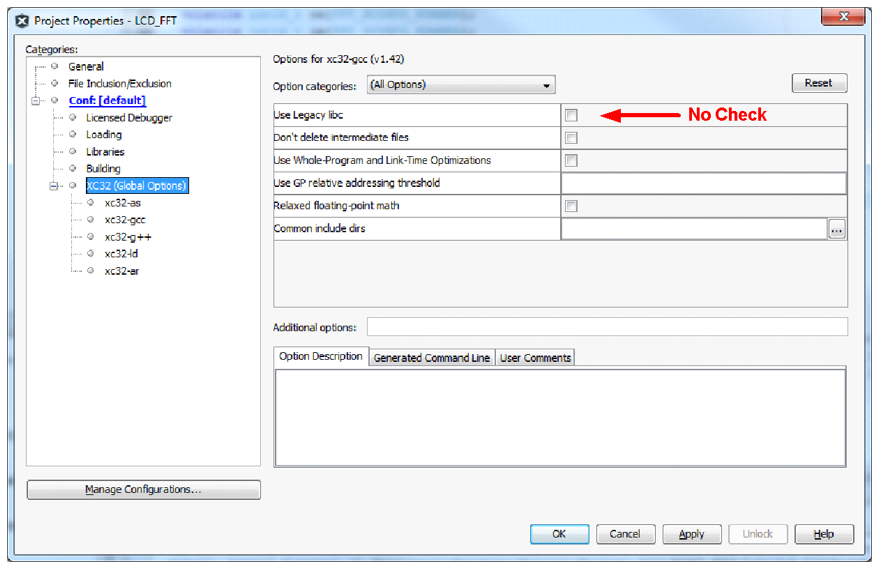Image resolution: width=878 pixels, height=567 pixels.
Task: Collapse the XC32 (Global Options) tree node
Action: pos(54,186)
